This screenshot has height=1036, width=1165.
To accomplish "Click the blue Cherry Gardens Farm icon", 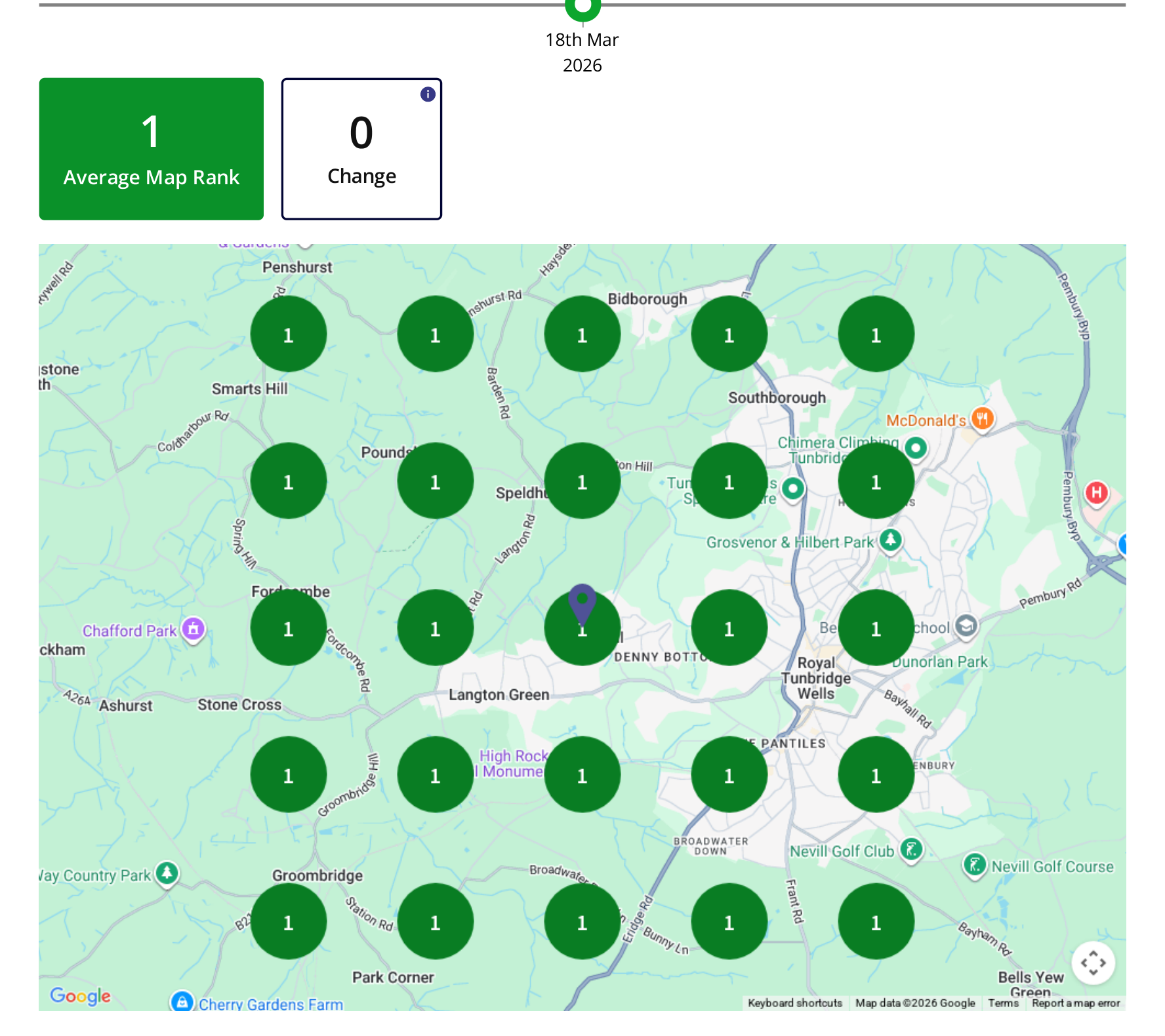I will [x=181, y=1002].
